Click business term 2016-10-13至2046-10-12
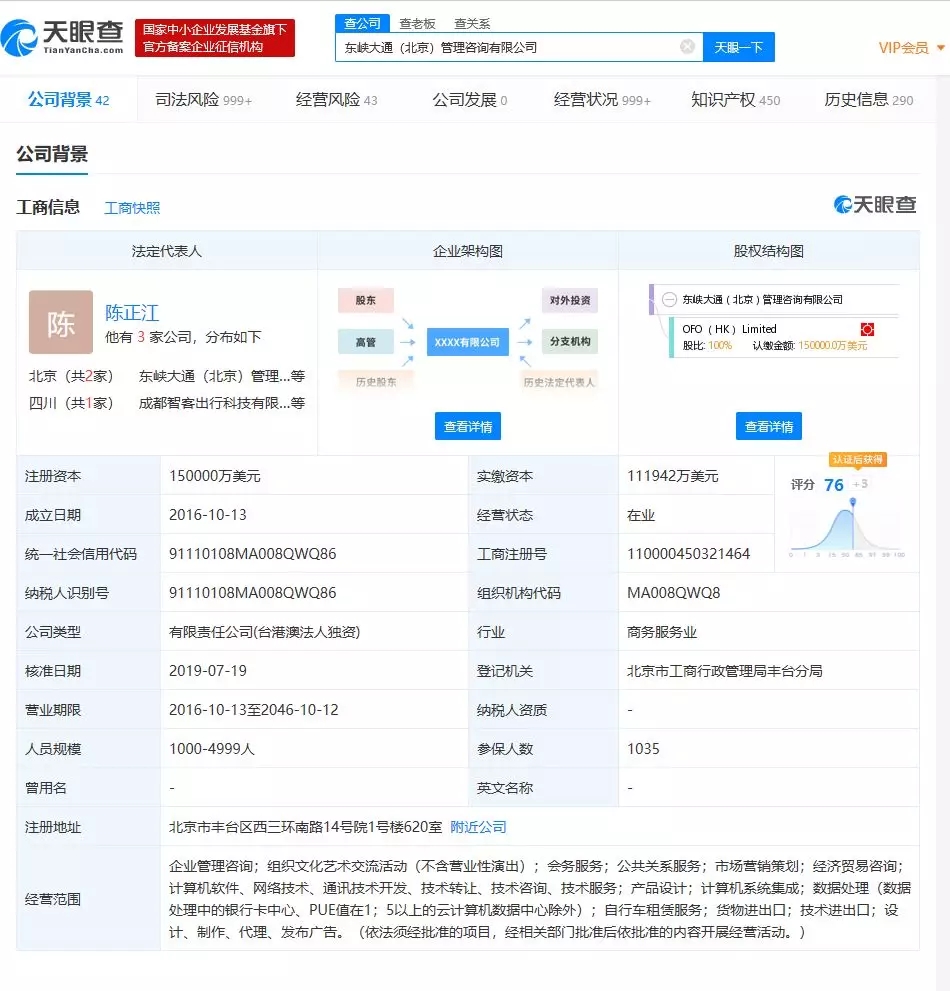Screen dimensions: 950x991 253,710
